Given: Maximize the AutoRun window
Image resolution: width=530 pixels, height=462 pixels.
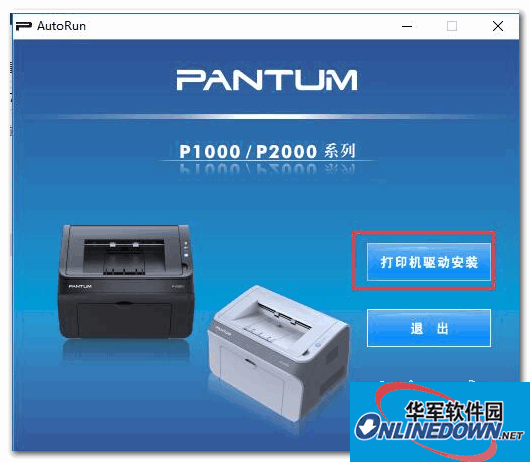Looking at the screenshot, I should click(x=452, y=26).
